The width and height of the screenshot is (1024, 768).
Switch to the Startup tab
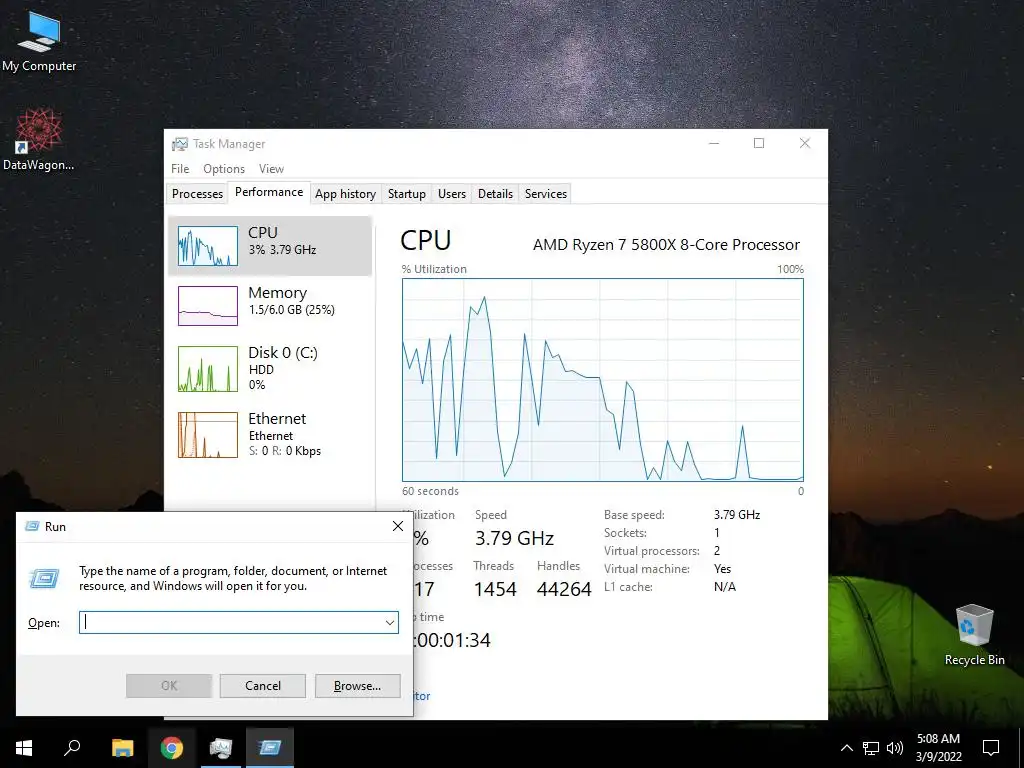click(x=407, y=194)
